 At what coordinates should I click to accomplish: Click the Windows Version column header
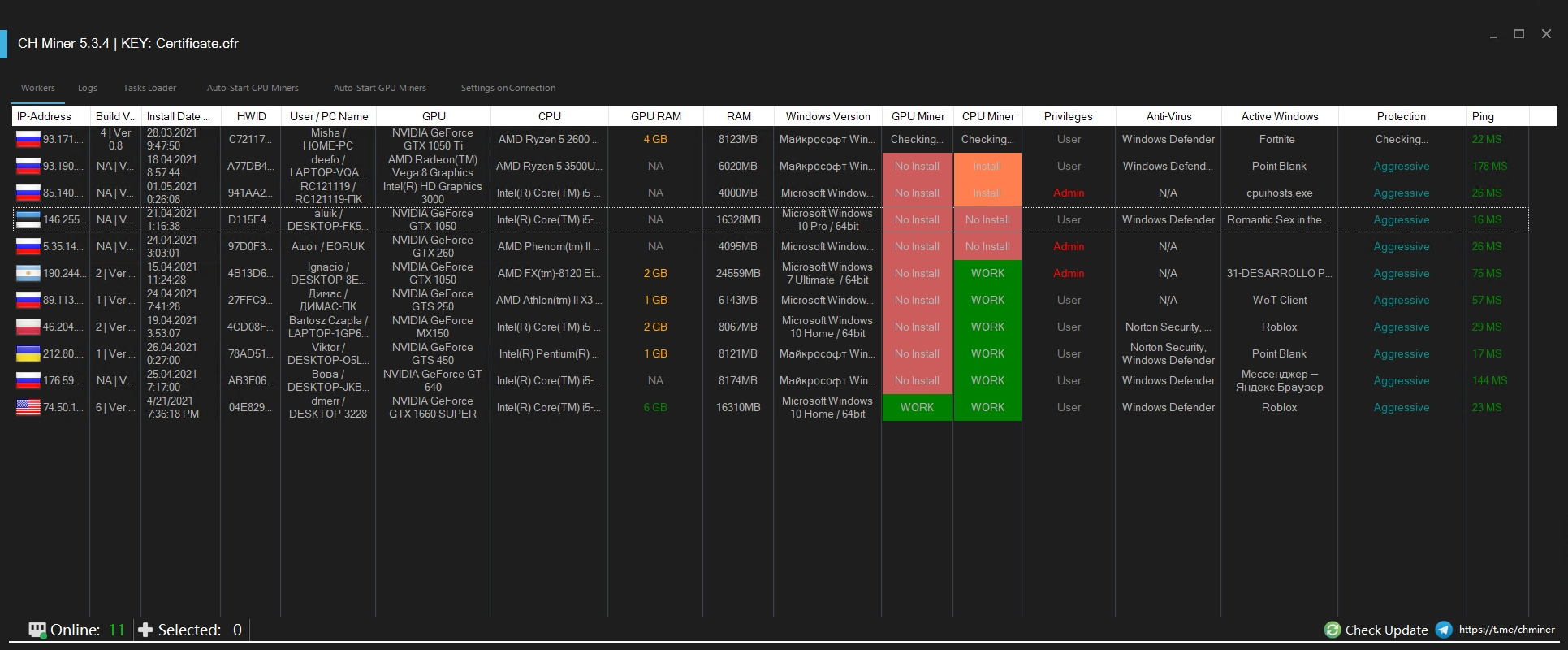click(x=827, y=116)
